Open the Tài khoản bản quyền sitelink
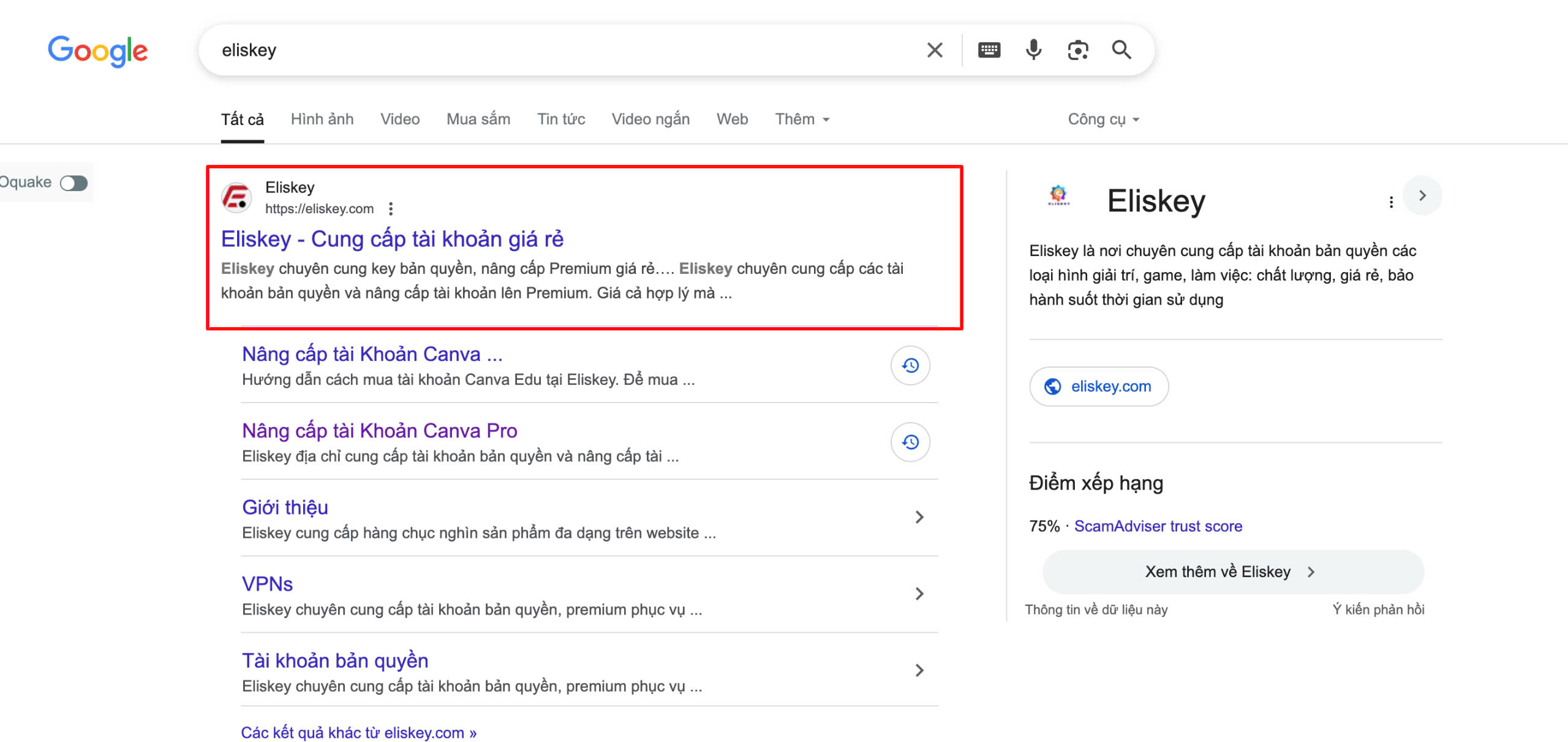 [335, 661]
